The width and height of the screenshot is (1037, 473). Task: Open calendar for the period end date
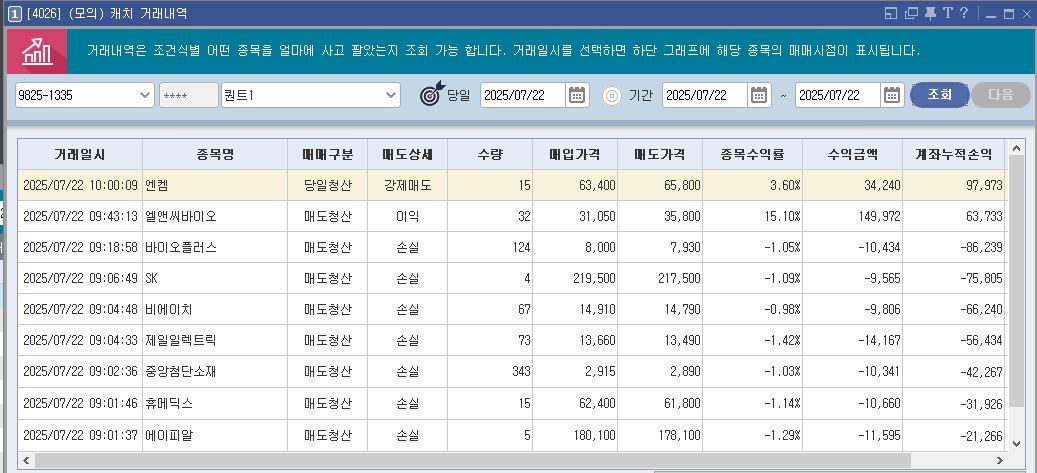point(893,95)
